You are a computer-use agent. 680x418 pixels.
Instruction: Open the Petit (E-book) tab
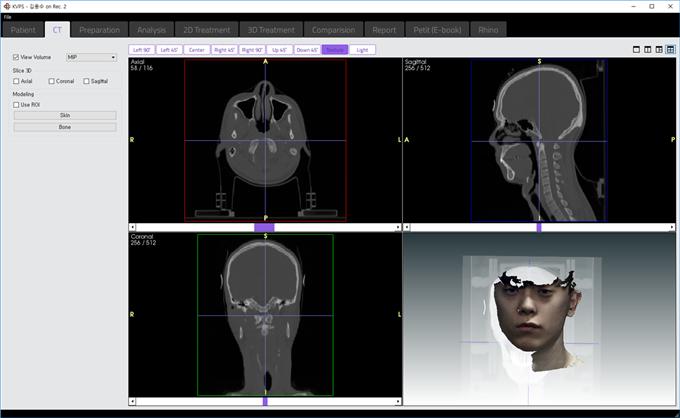[437, 30]
